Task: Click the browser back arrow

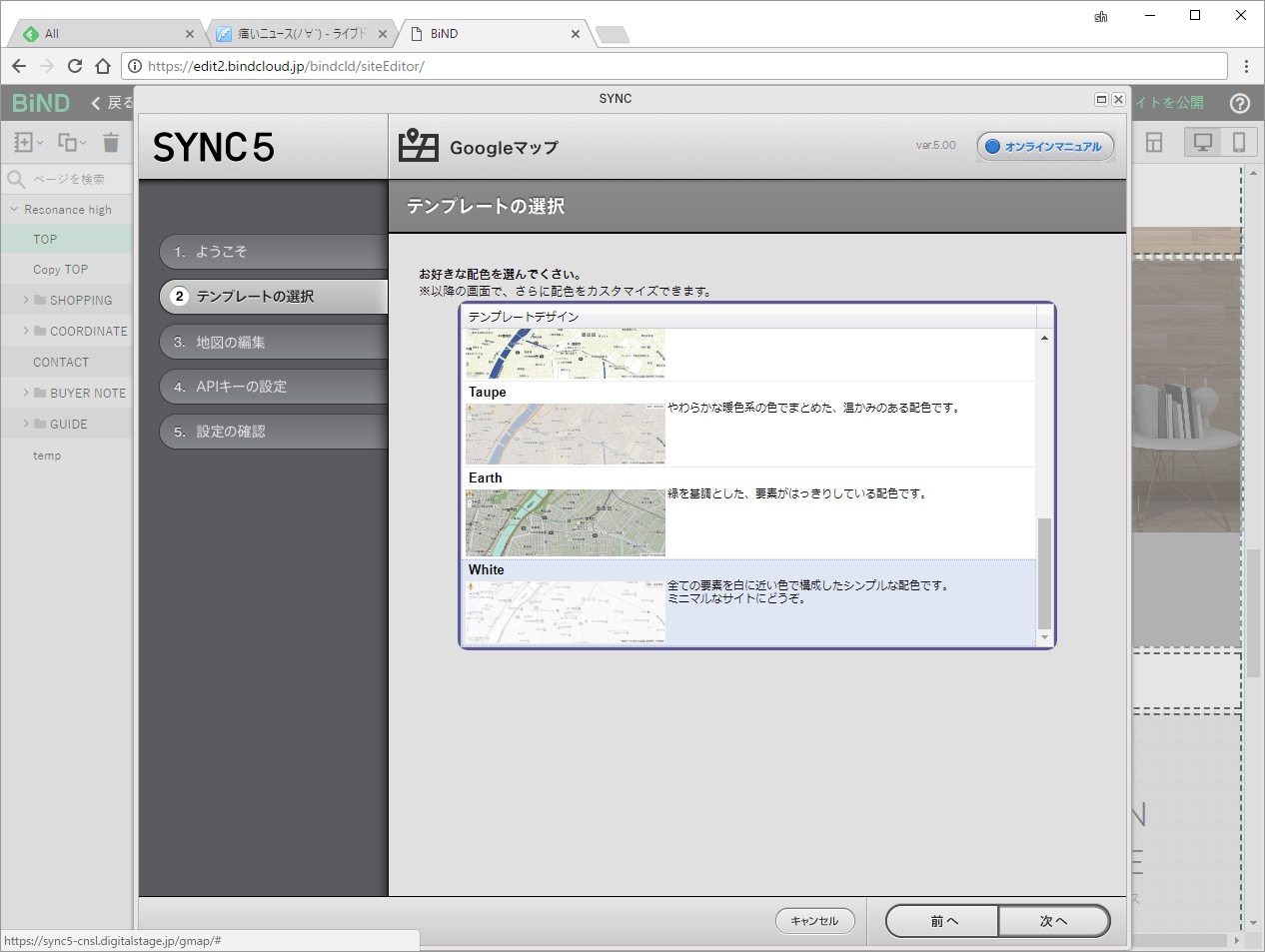Action: pyautogui.click(x=19, y=66)
